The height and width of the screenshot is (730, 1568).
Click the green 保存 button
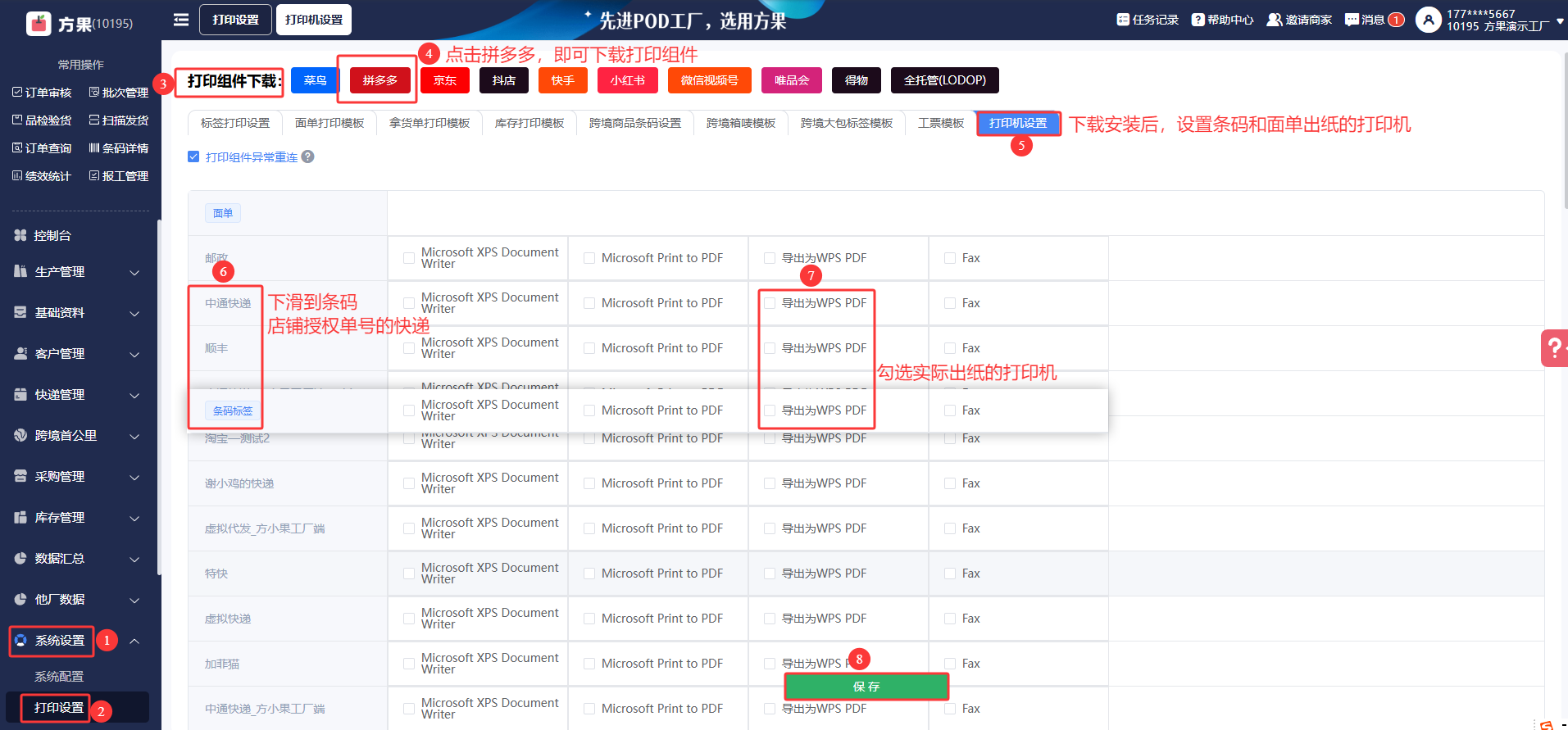pyautogui.click(x=866, y=687)
